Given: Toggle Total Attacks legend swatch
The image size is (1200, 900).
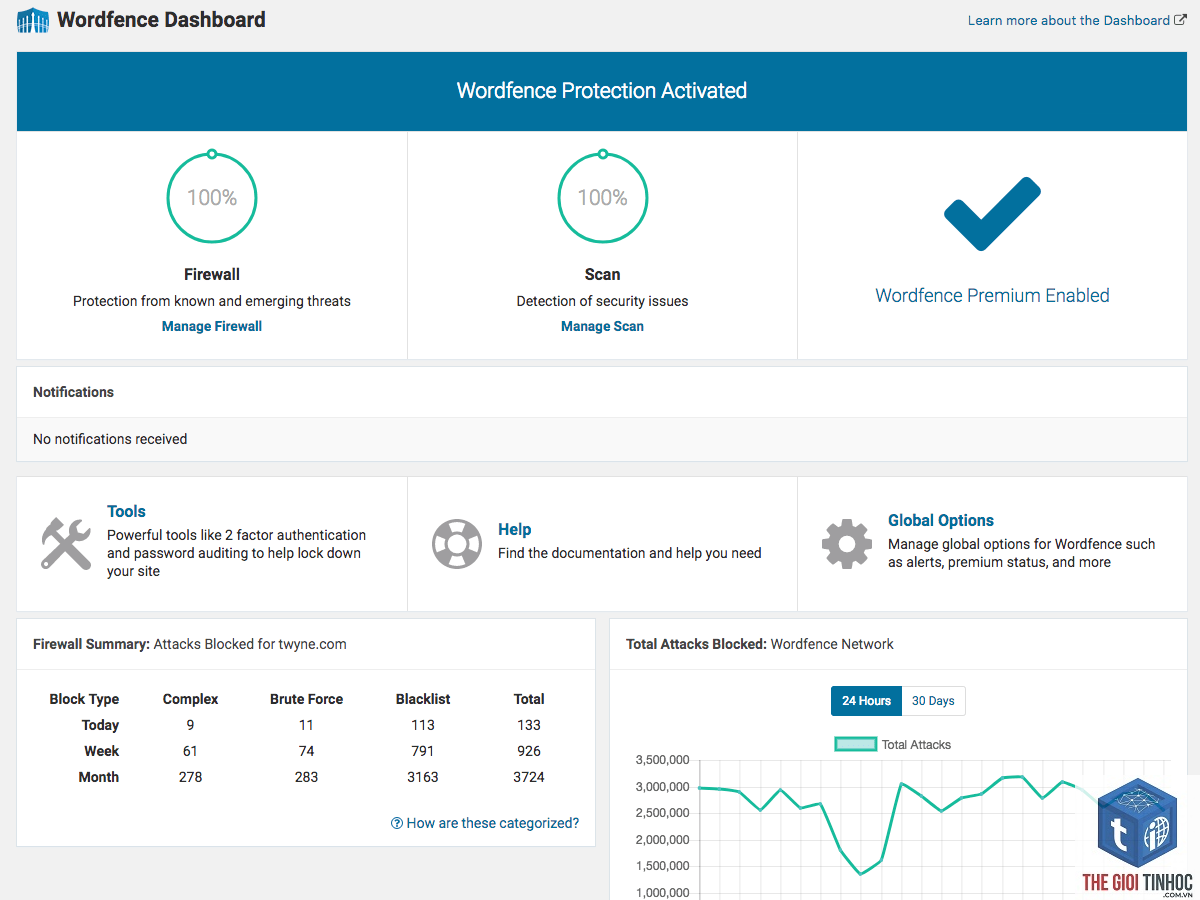Looking at the screenshot, I should (x=856, y=744).
